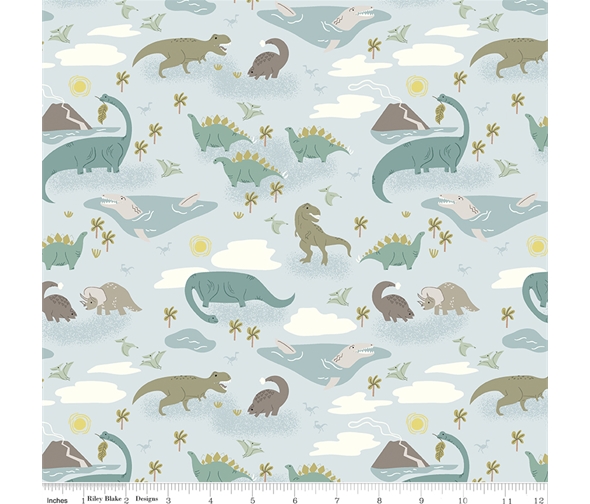This screenshot has height=504, width=590.
Task: Click the "Designs" text on the ruler
Action: pos(147,499)
